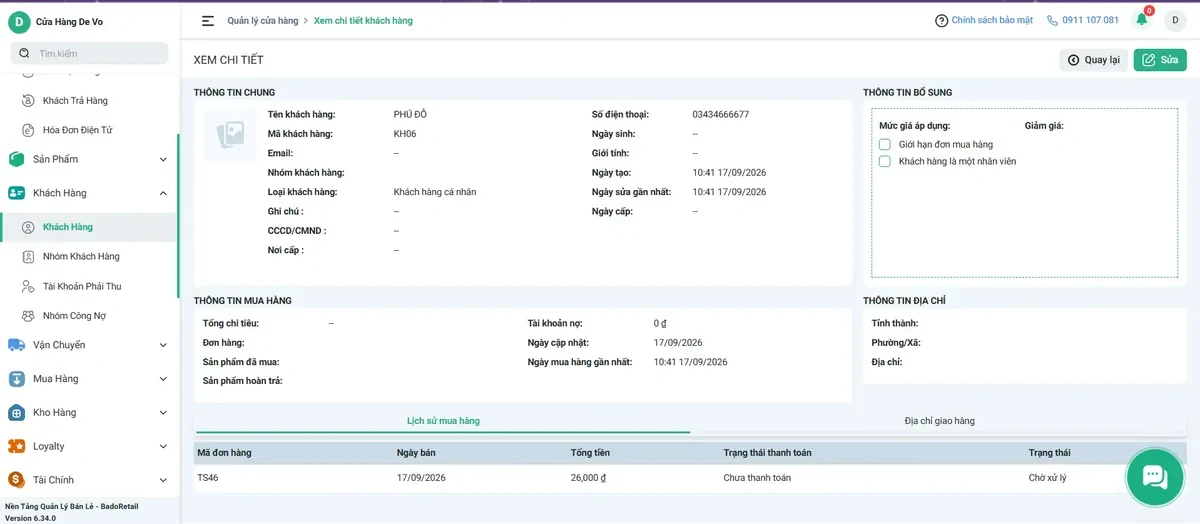1200x524 pixels.
Task: Switch to Lịch sử mua hàng tab
Action: (x=443, y=421)
